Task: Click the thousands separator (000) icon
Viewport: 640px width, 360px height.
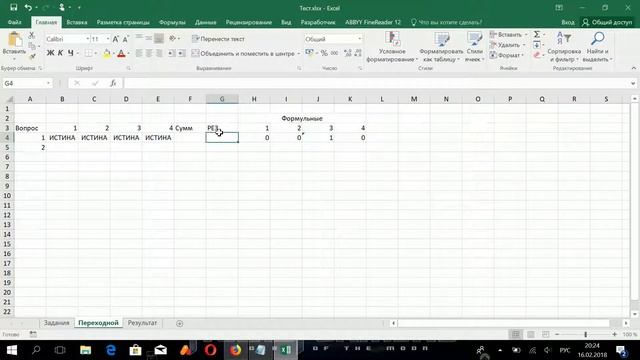Action: [334, 53]
